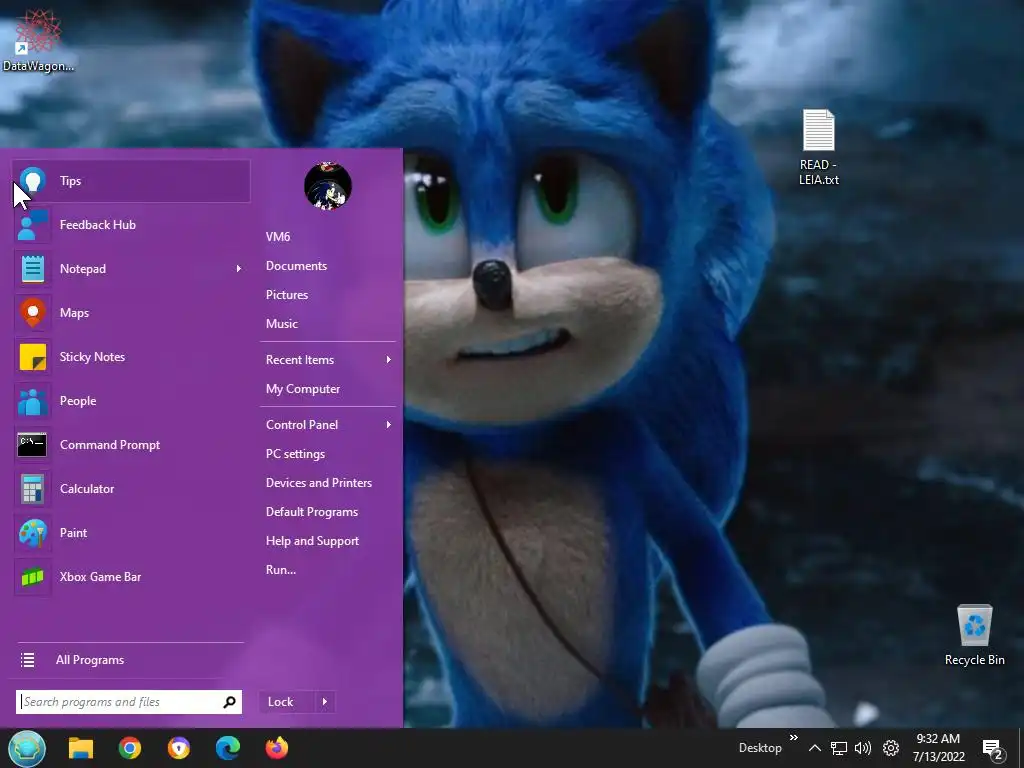Open My Computer
Viewport: 1024px width, 768px height.
[303, 389]
